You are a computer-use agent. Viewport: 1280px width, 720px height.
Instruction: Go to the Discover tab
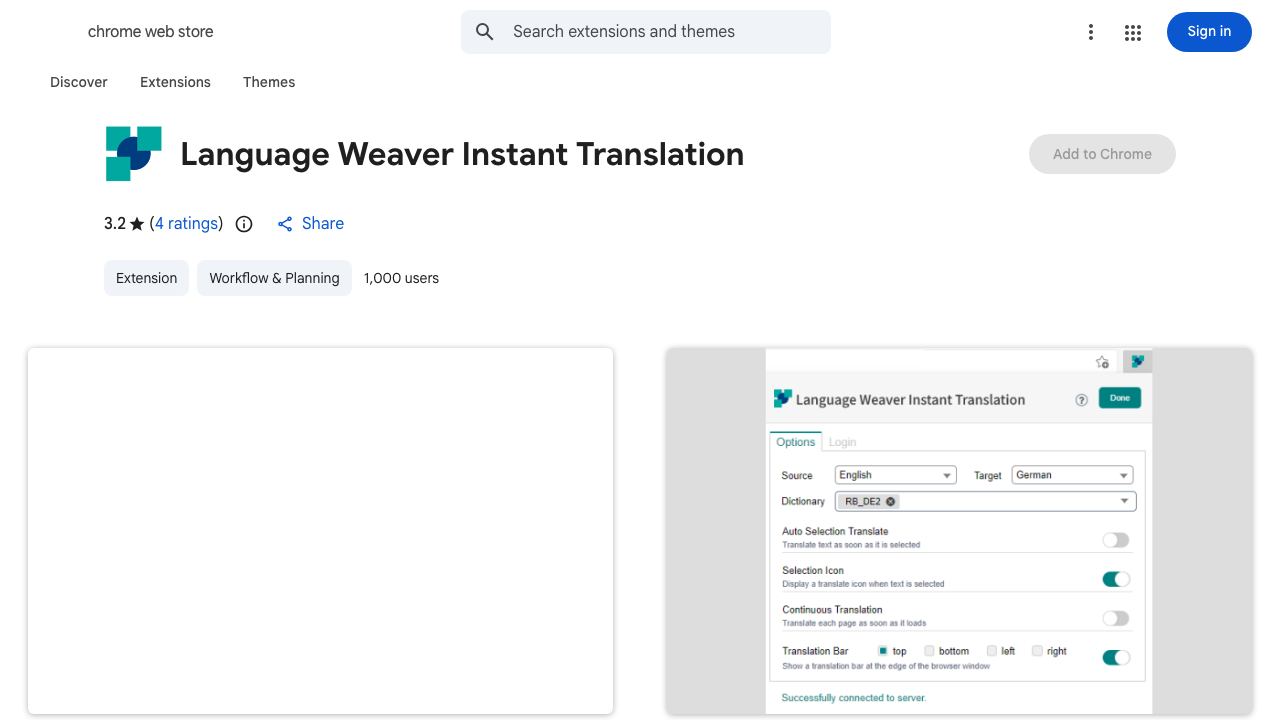tap(79, 82)
